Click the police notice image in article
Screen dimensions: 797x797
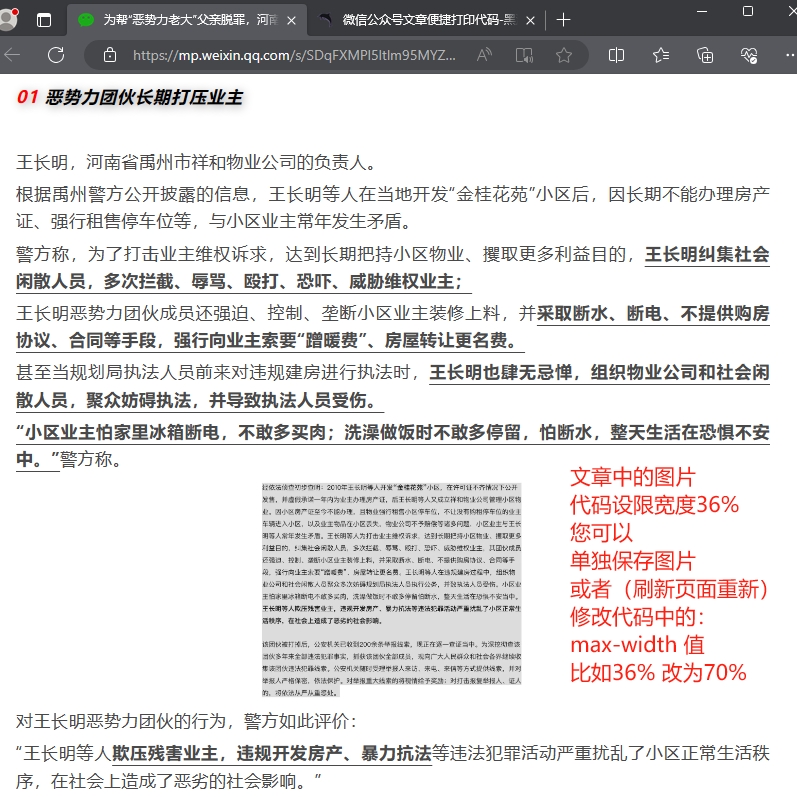pos(391,590)
